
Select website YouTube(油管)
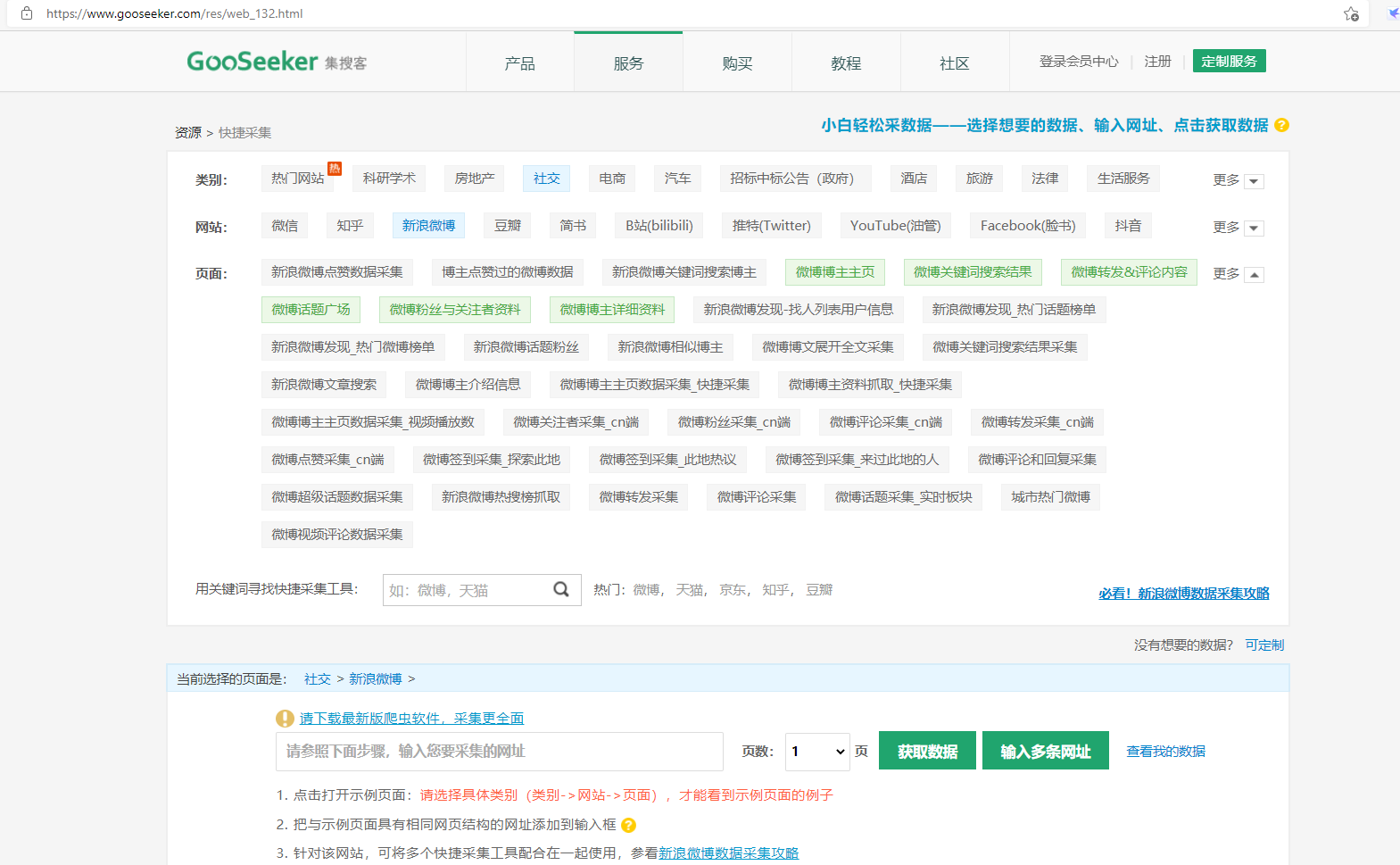896,226
